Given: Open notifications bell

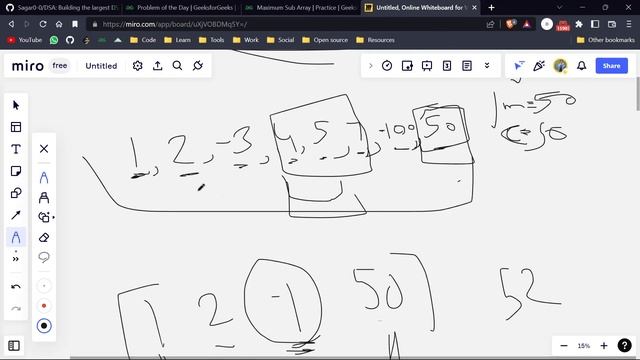Looking at the screenshot, I should 582,66.
